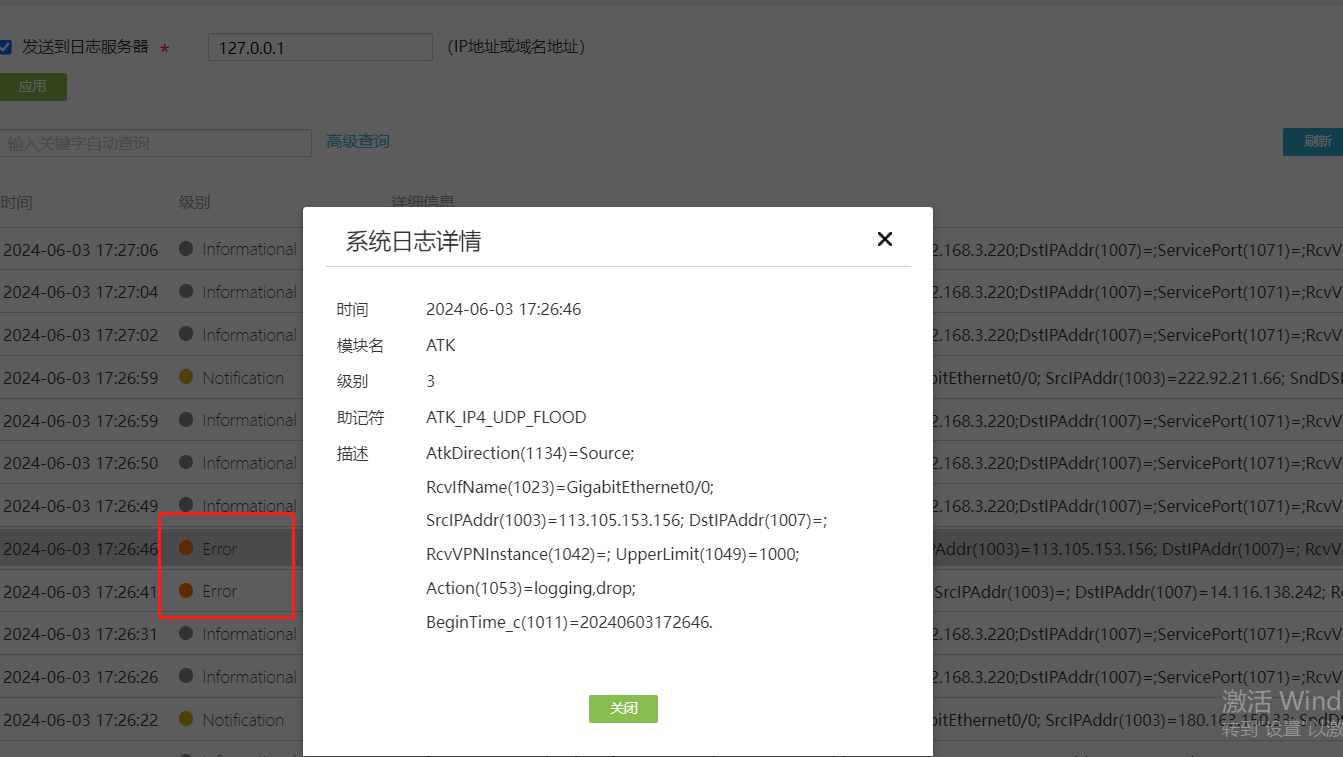Click the green 关闭 button

pos(623,708)
